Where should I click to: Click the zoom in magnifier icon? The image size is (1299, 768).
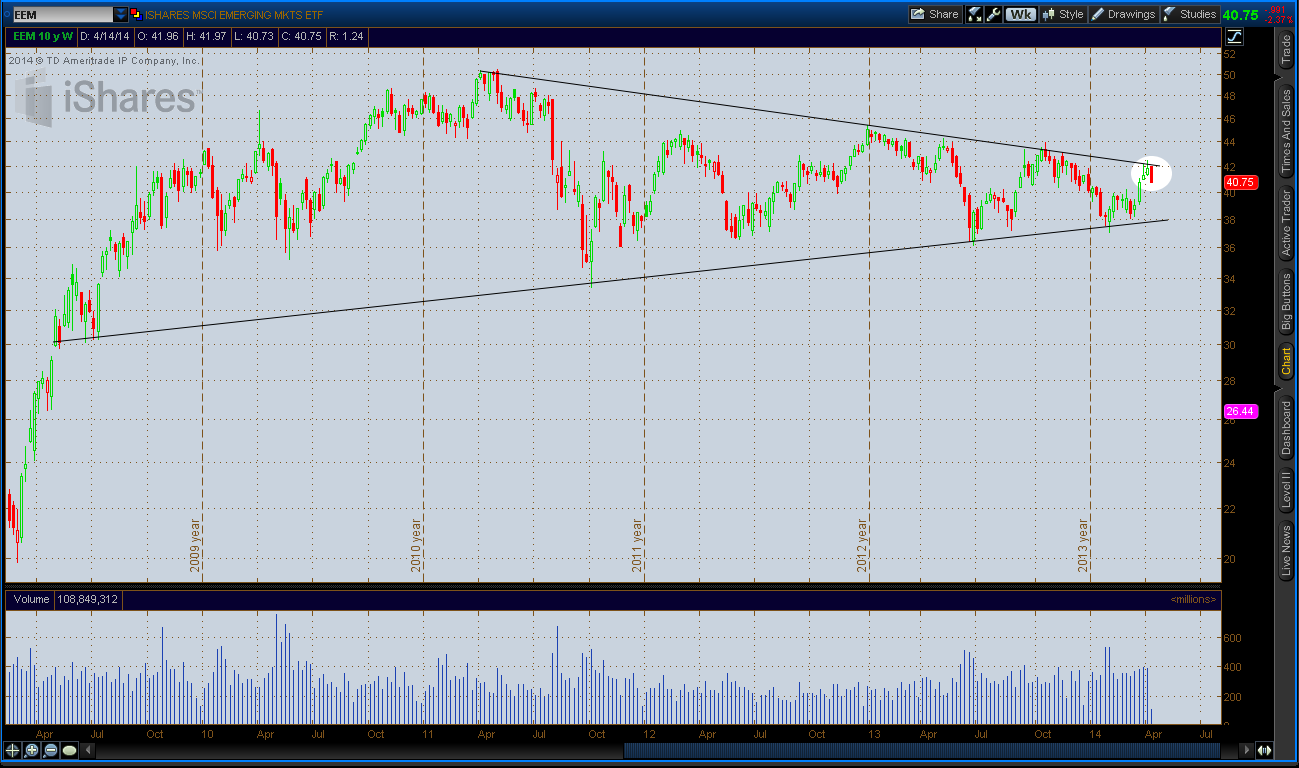[x=32, y=750]
